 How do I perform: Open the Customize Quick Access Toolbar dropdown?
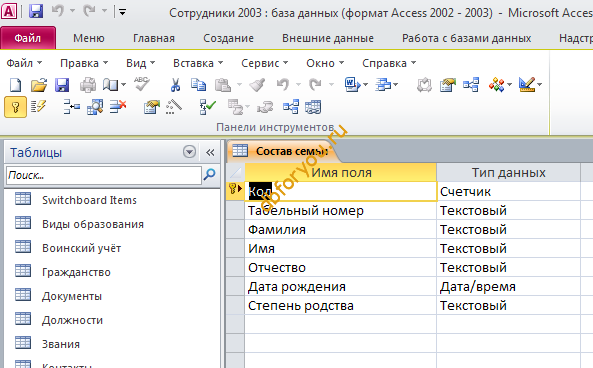coord(123,12)
